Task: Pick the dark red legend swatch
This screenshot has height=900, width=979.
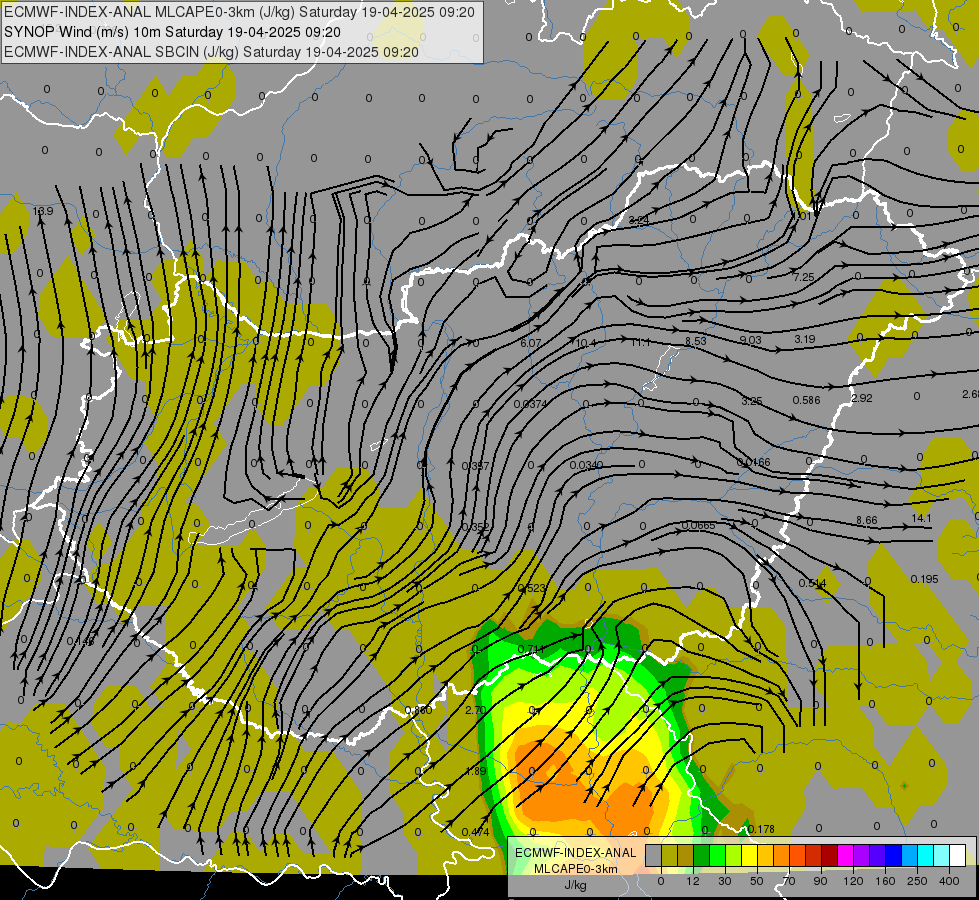Action: coord(829,856)
